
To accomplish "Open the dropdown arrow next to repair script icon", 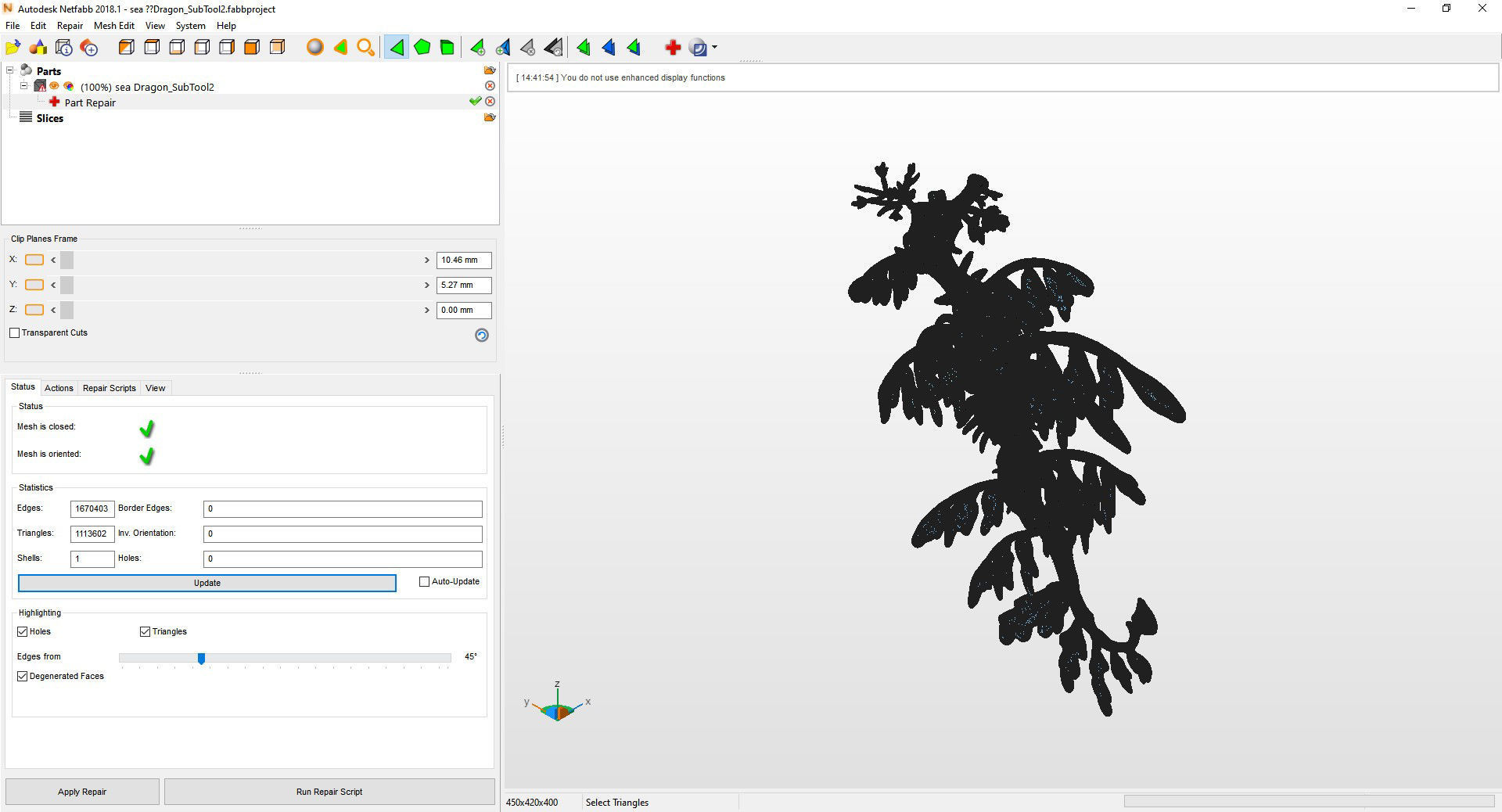I will click(714, 48).
